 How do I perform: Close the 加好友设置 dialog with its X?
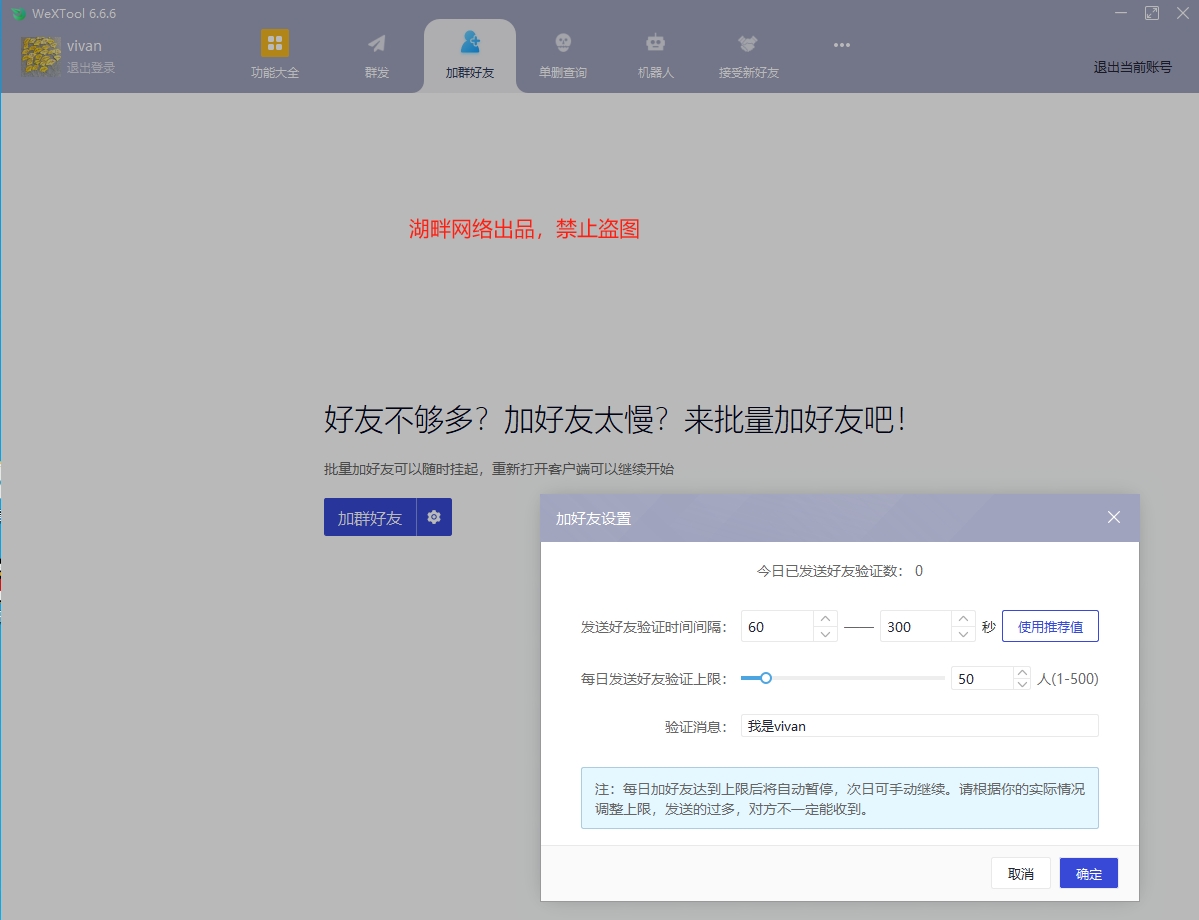tap(1113, 517)
